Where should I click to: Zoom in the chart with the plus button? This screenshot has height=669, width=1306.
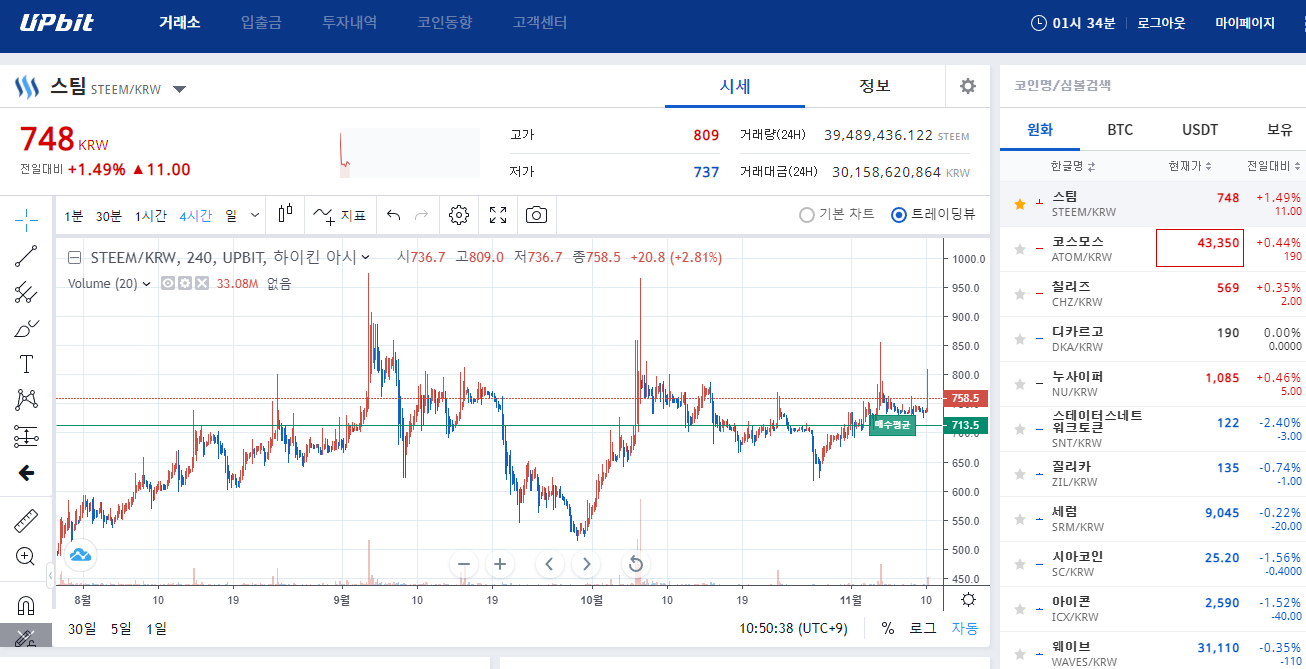pyautogui.click(x=500, y=564)
